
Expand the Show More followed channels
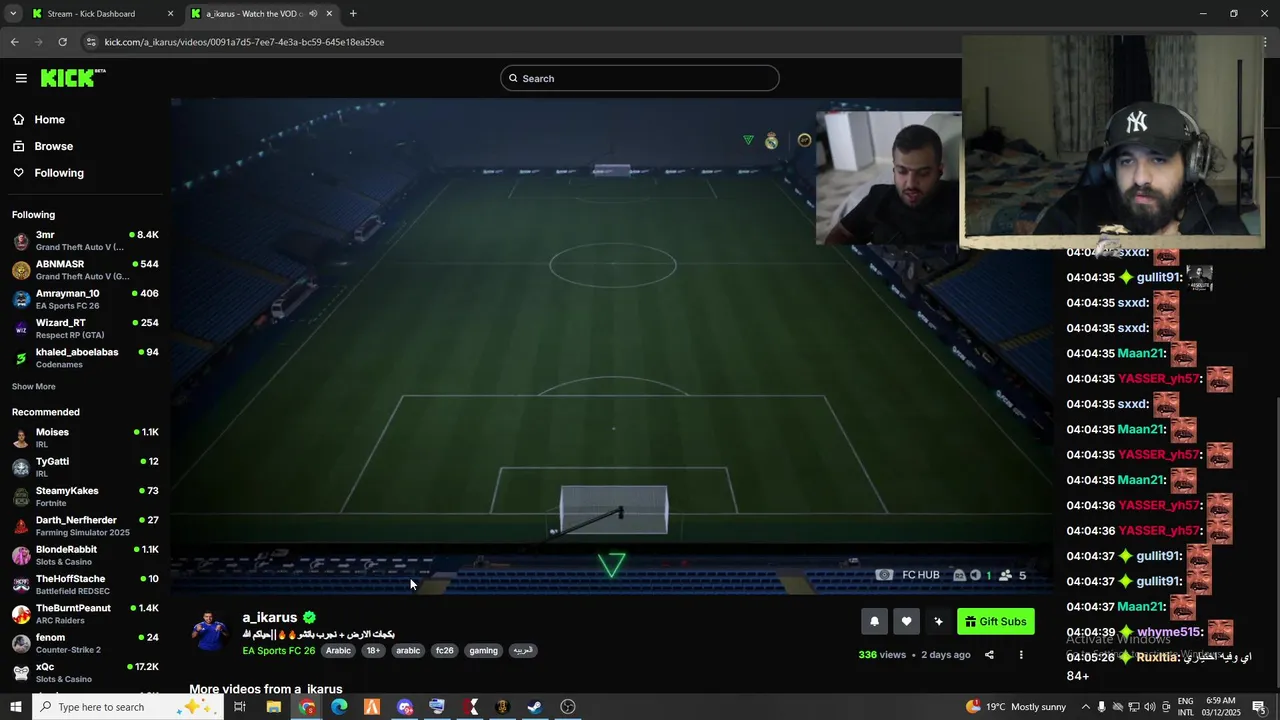(34, 387)
